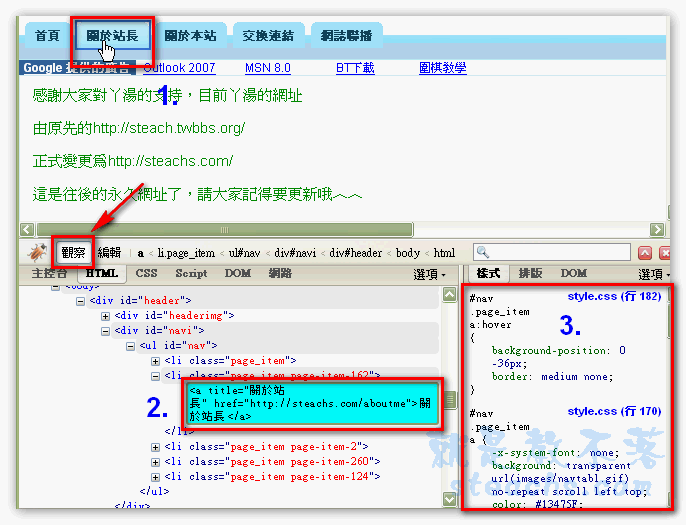Toggle the 觀察 inspect button
The width and height of the screenshot is (686, 525).
(x=73, y=252)
